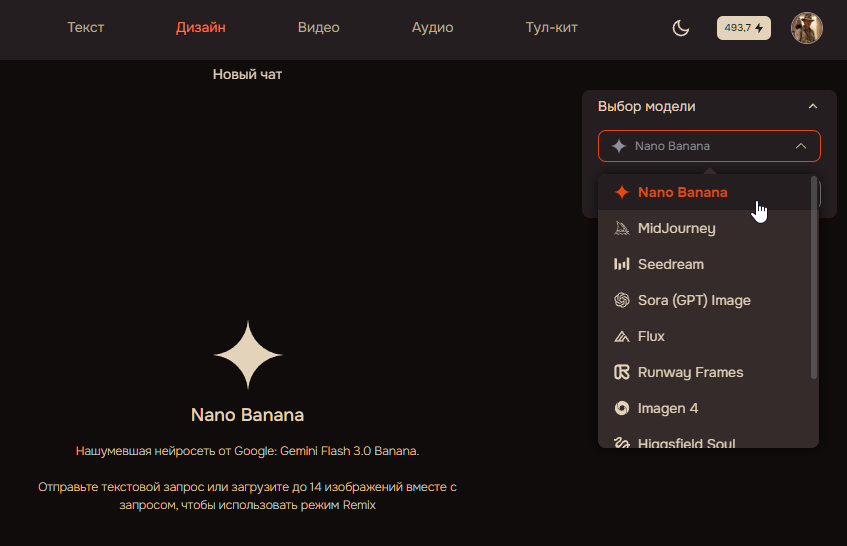Collapse the Выбор модели panel chevron
The height and width of the screenshot is (546, 847).
click(812, 106)
